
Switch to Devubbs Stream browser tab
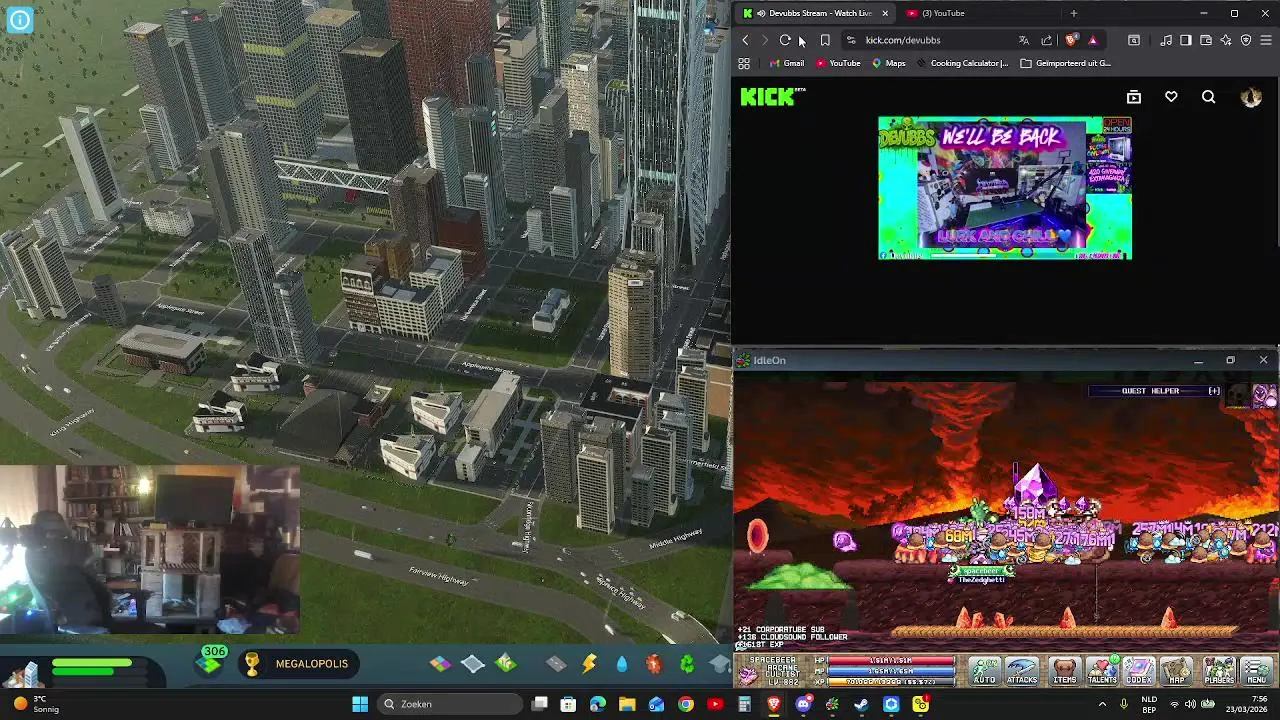pyautogui.click(x=813, y=13)
